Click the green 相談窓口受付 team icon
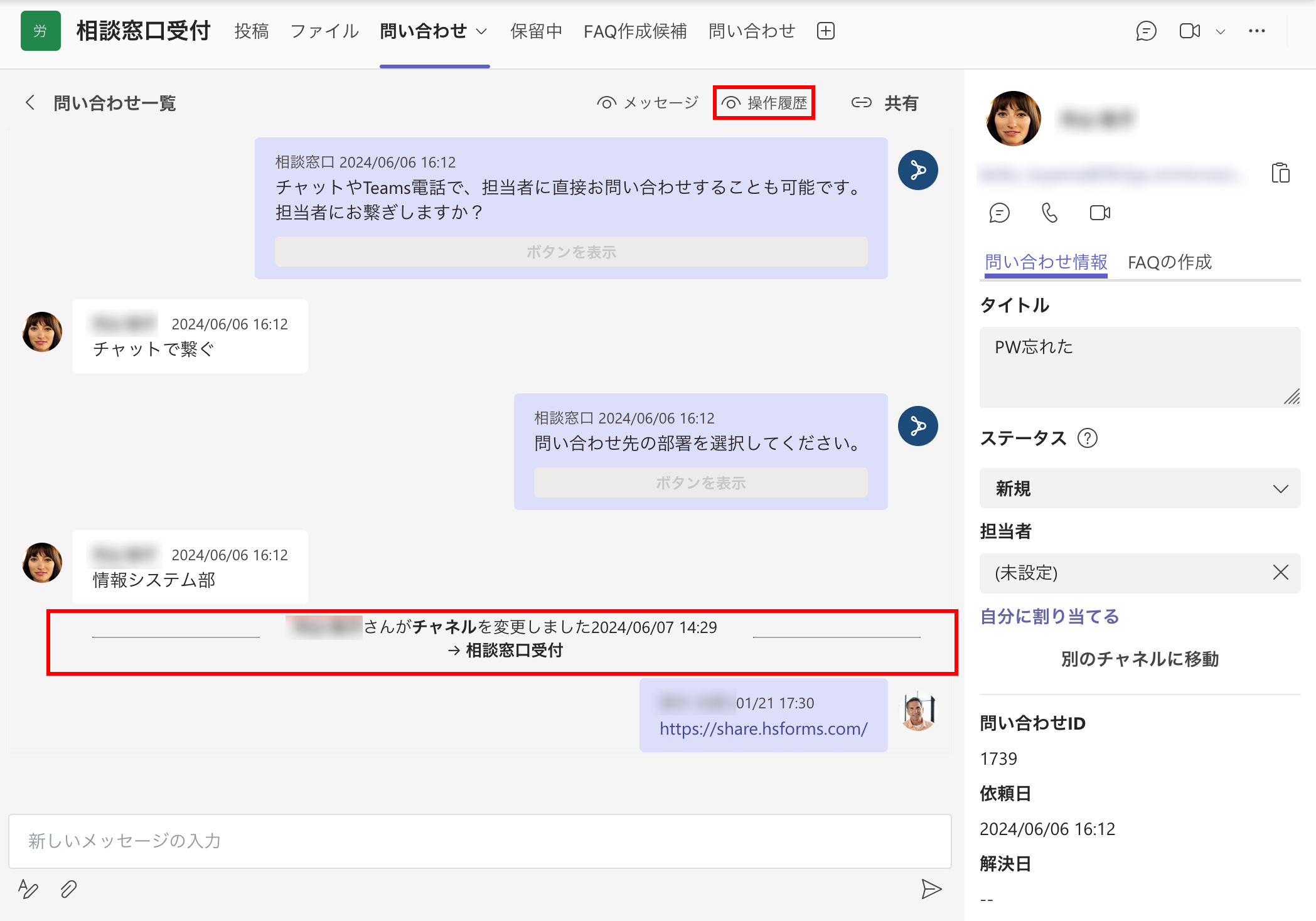 41,31
